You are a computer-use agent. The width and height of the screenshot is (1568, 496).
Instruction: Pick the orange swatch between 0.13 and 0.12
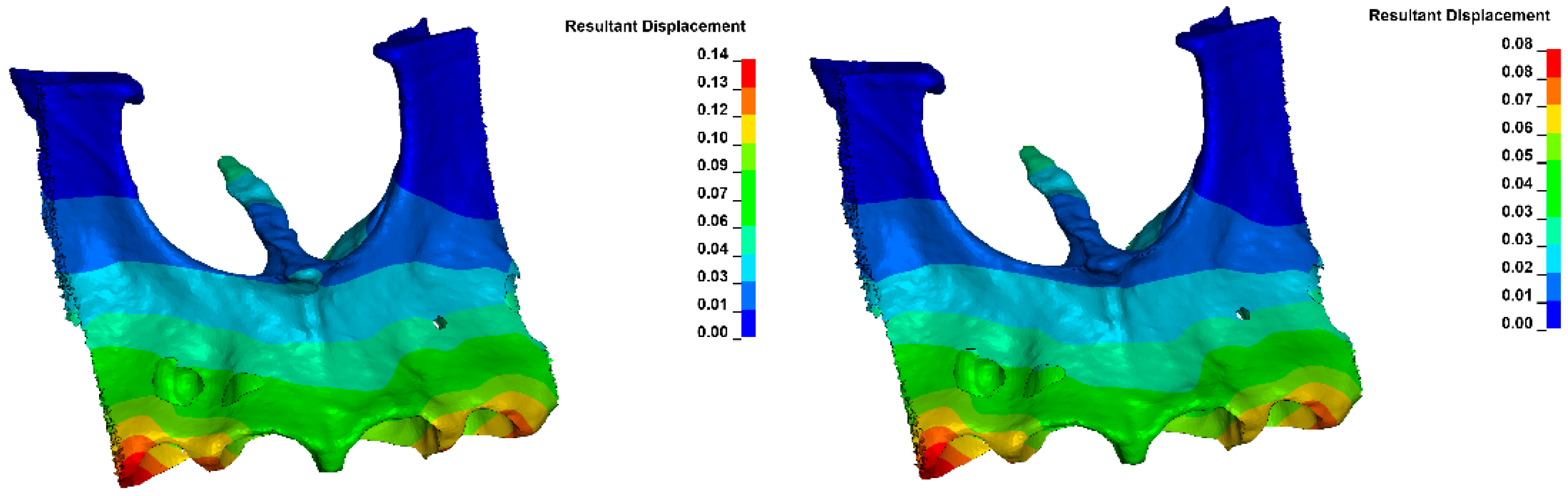tap(748, 102)
